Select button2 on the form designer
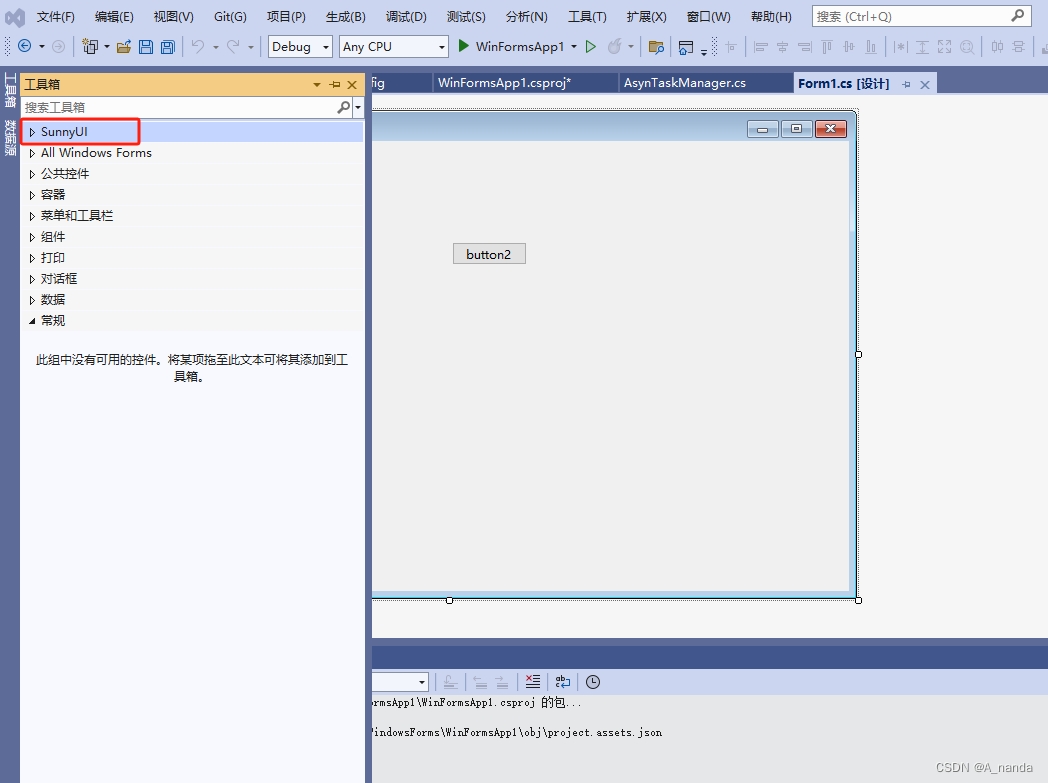The image size is (1048, 783). click(489, 253)
